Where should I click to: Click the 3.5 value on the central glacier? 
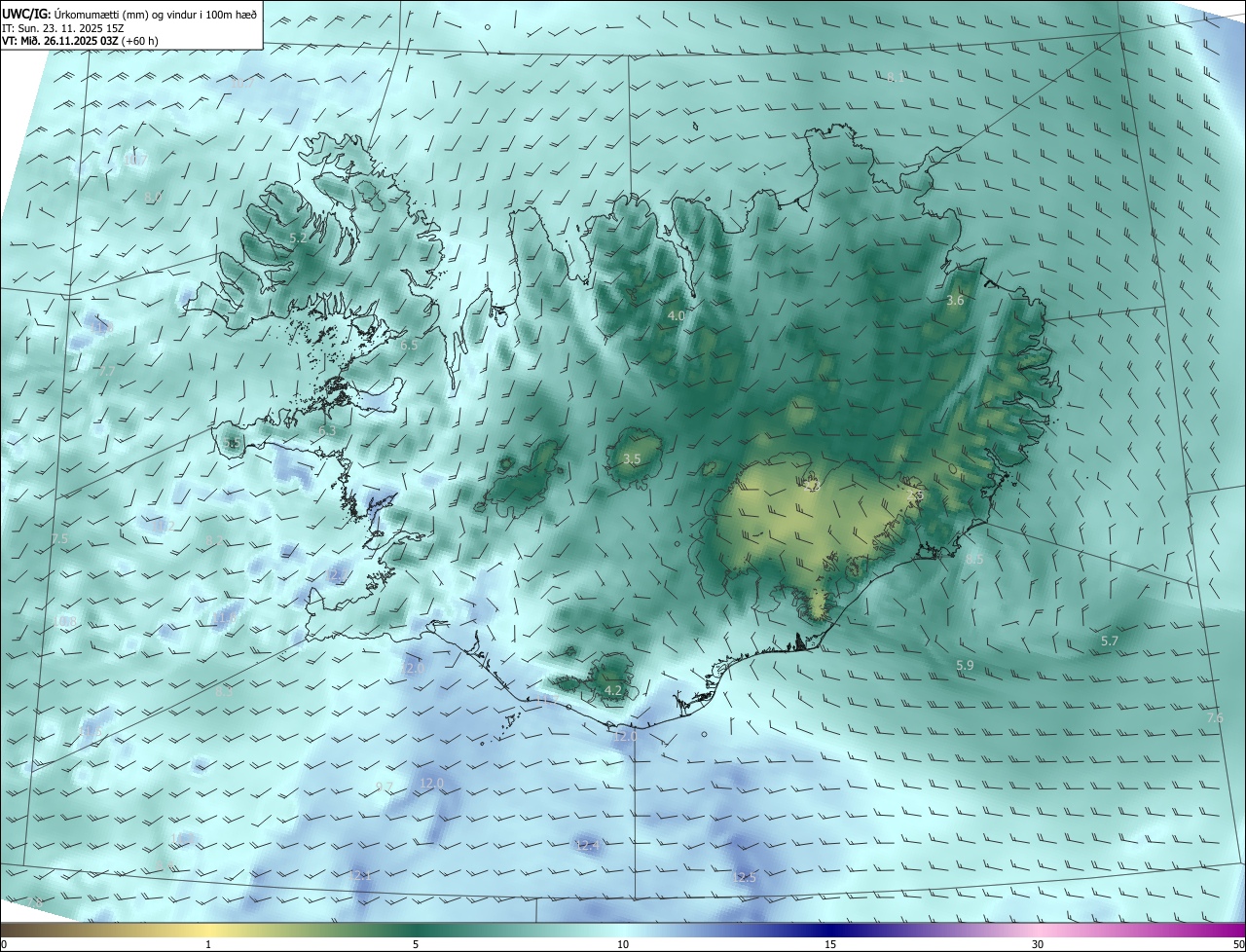tap(632, 458)
